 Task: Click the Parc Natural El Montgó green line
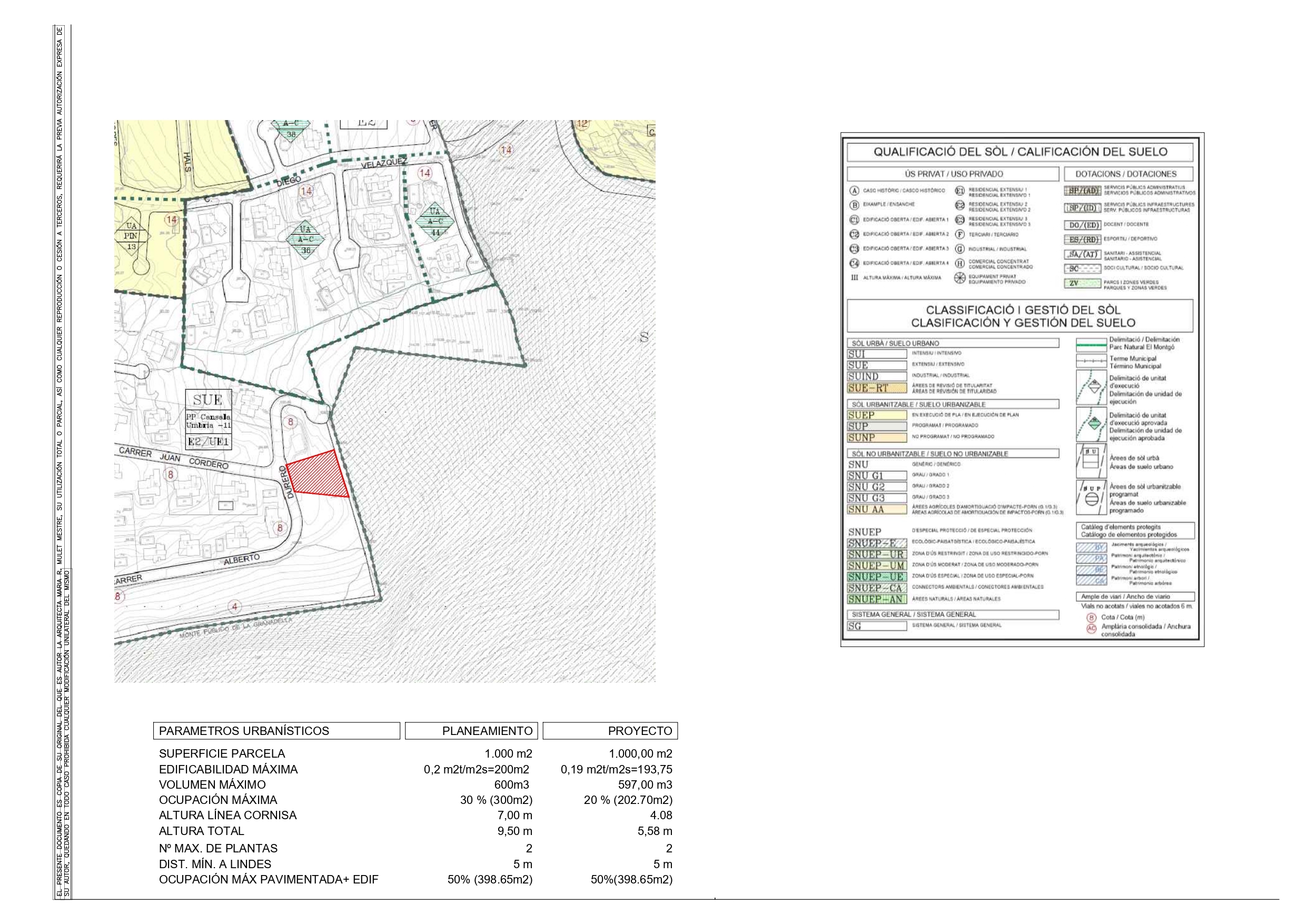[x=1091, y=345]
